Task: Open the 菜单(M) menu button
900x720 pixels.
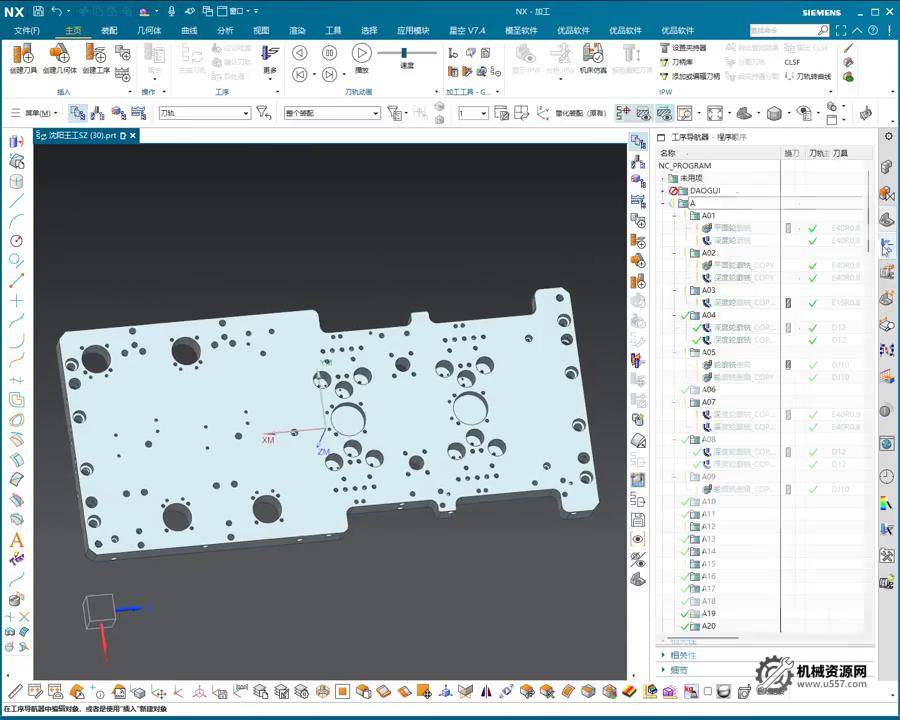Action: [x=38, y=114]
